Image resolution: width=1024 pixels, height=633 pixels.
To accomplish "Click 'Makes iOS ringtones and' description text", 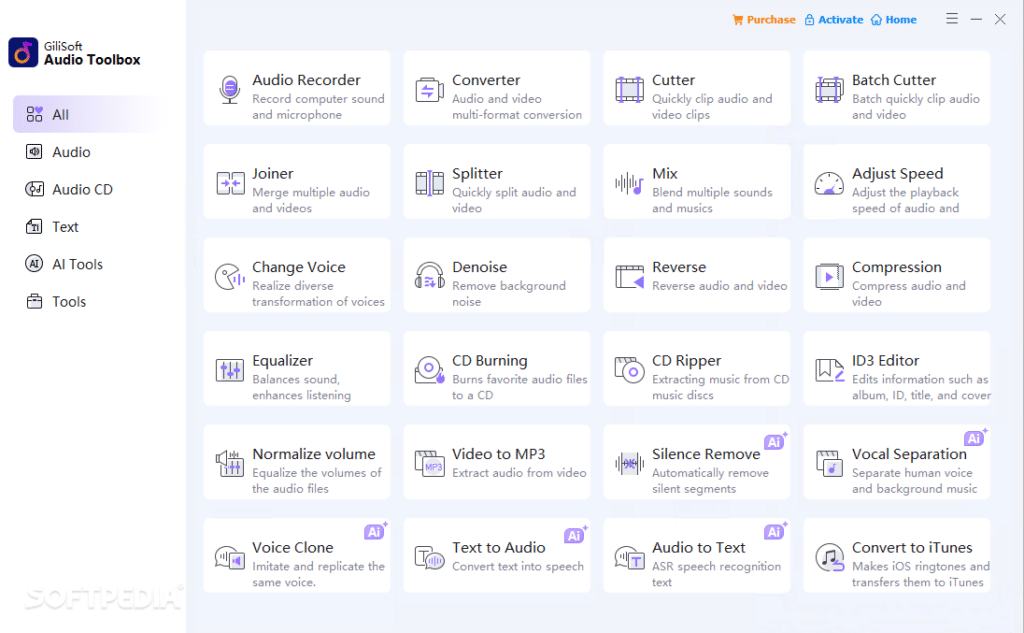I will [920, 566].
